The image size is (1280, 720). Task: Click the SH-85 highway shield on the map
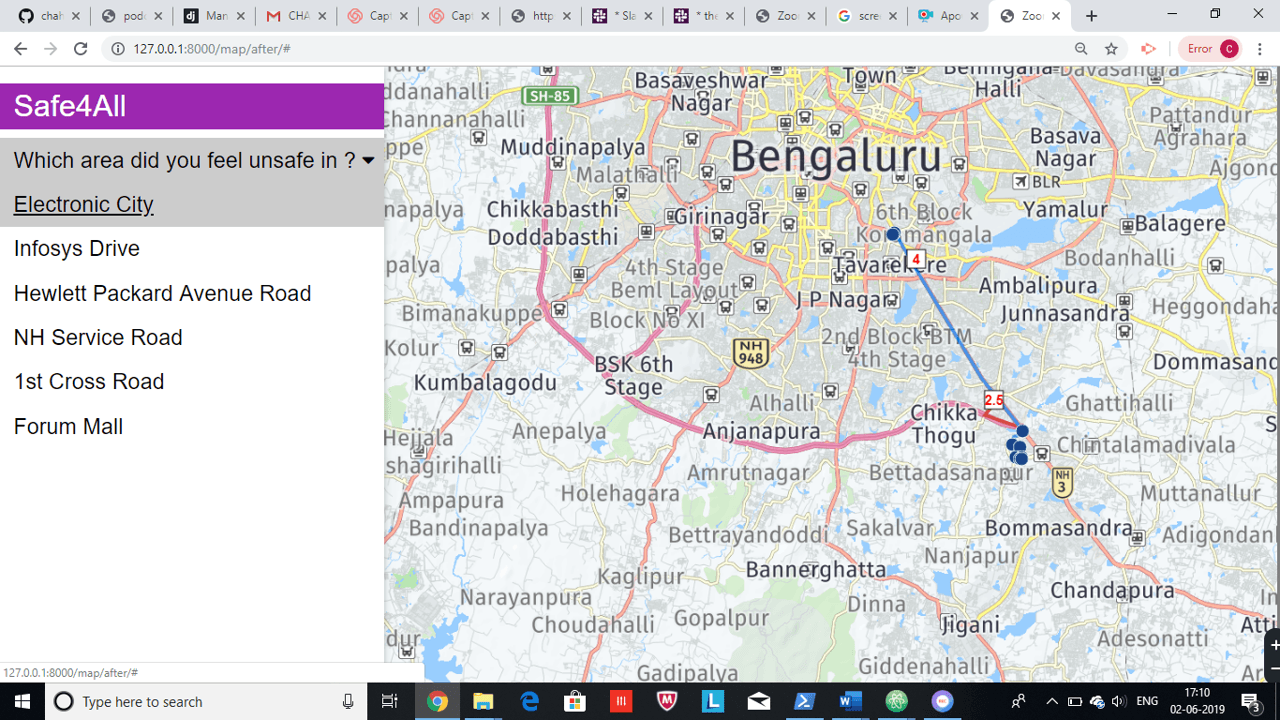(550, 96)
